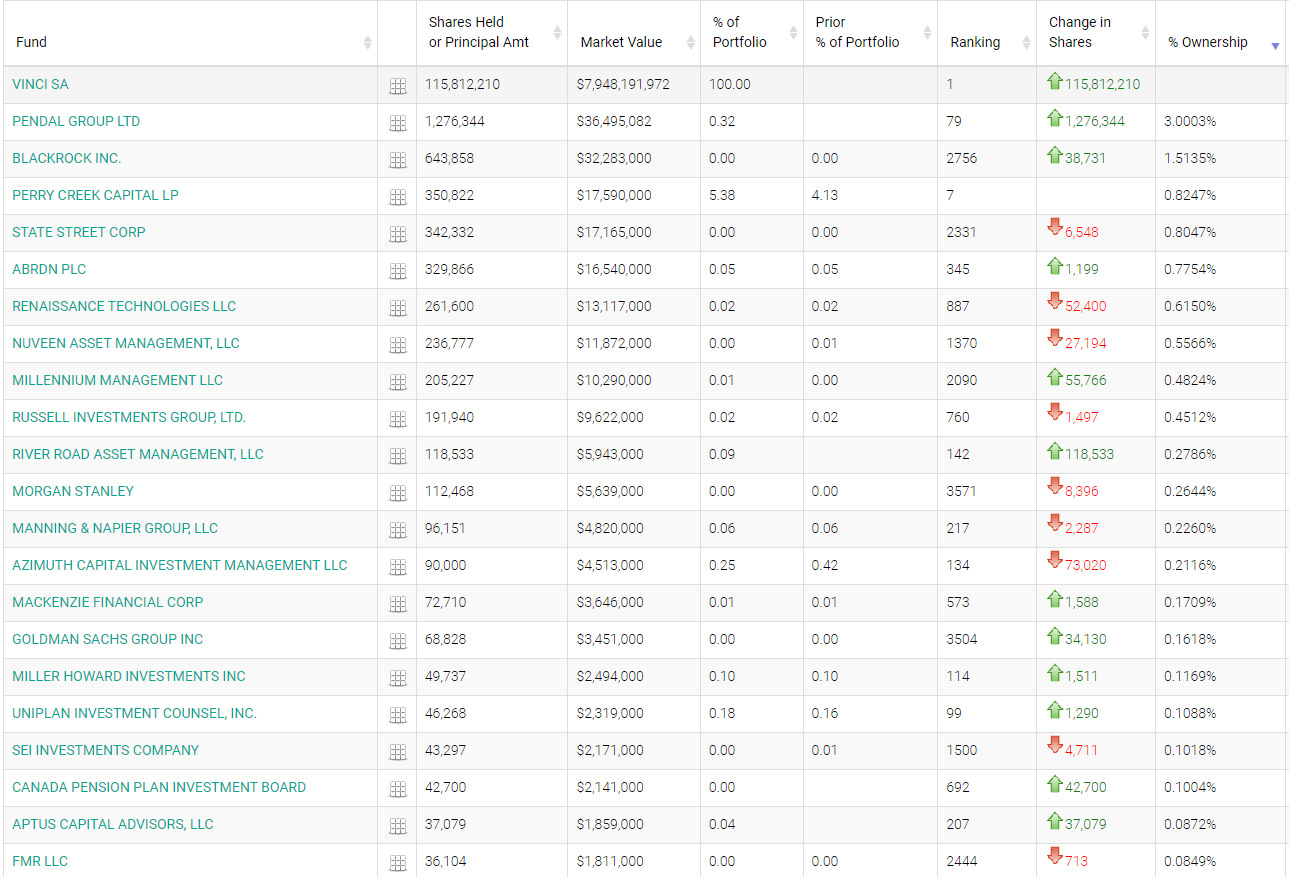This screenshot has width=1289, height=877.
Task: Open the grid icon in MORGAN STANLEY row
Action: tap(397, 494)
